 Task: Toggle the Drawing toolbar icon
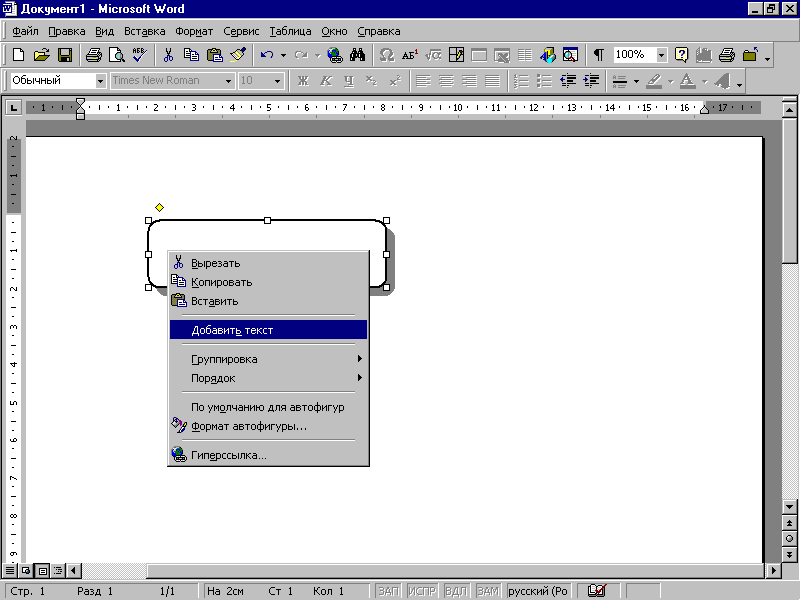[548, 55]
